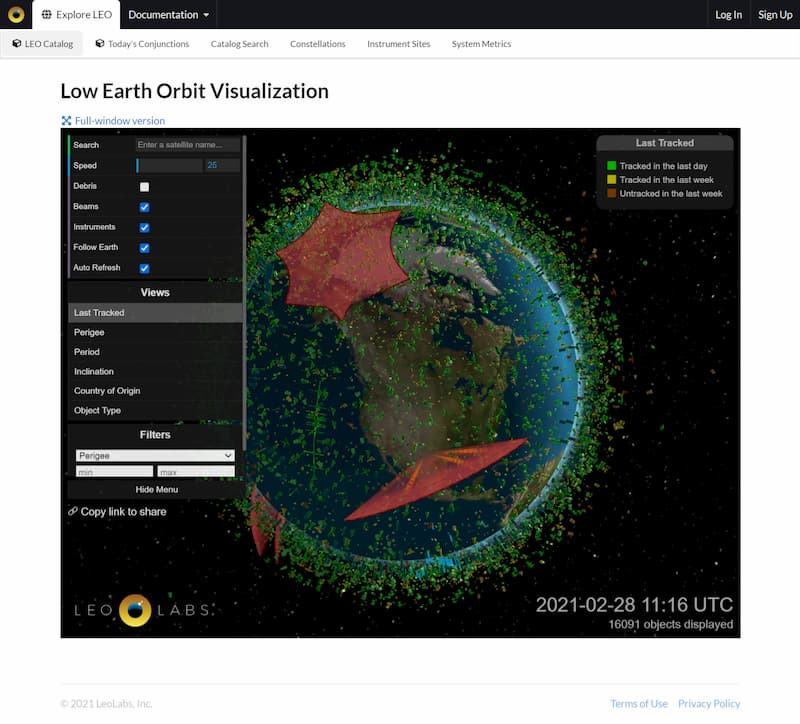800x724 pixels.
Task: Click the filter min input field
Action: point(114,471)
